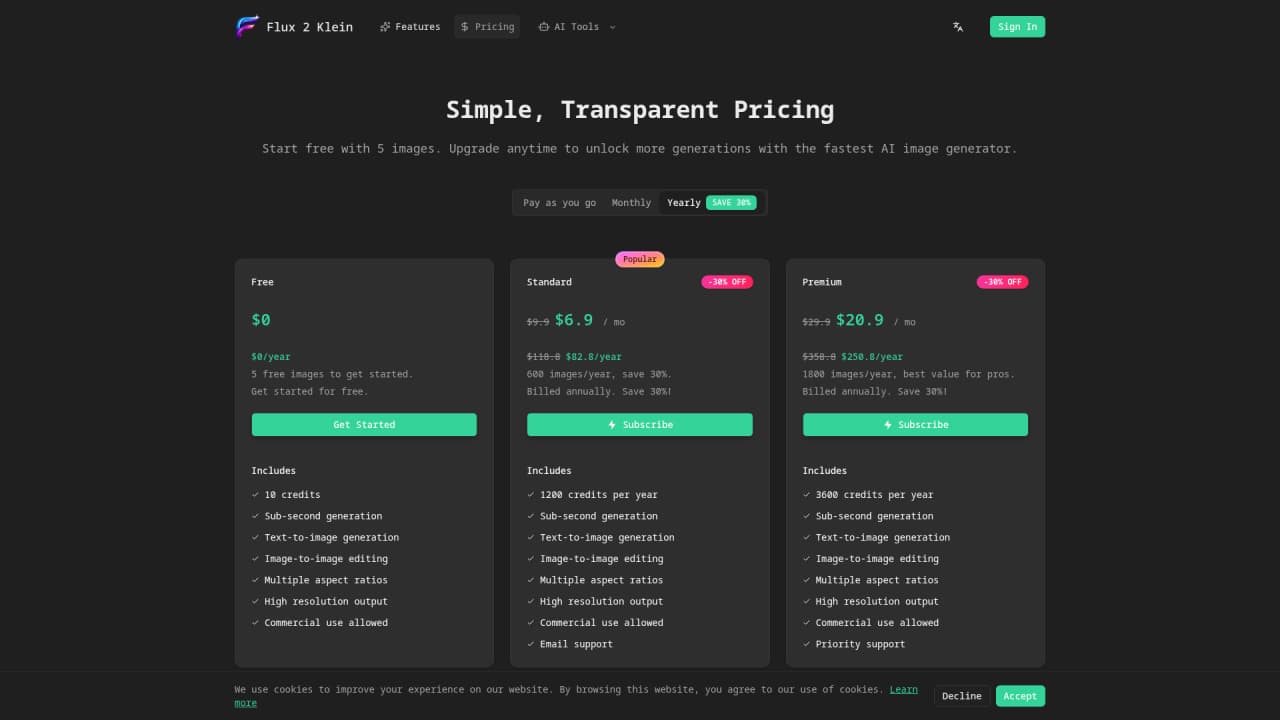
Task: Click the Free plan $0 price
Action: 261,320
